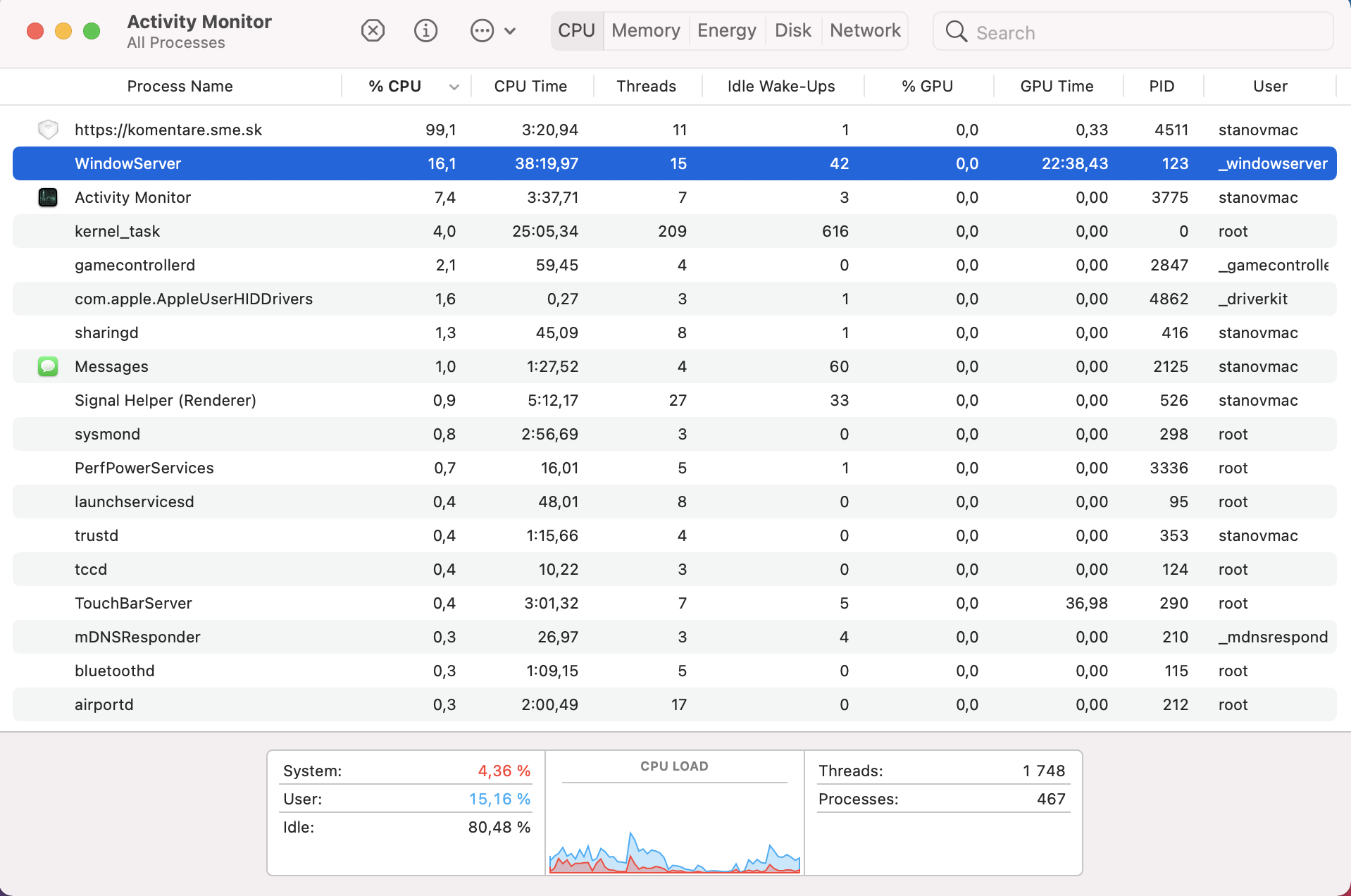
Task: Click the more options ellipsis icon
Action: pos(482,31)
